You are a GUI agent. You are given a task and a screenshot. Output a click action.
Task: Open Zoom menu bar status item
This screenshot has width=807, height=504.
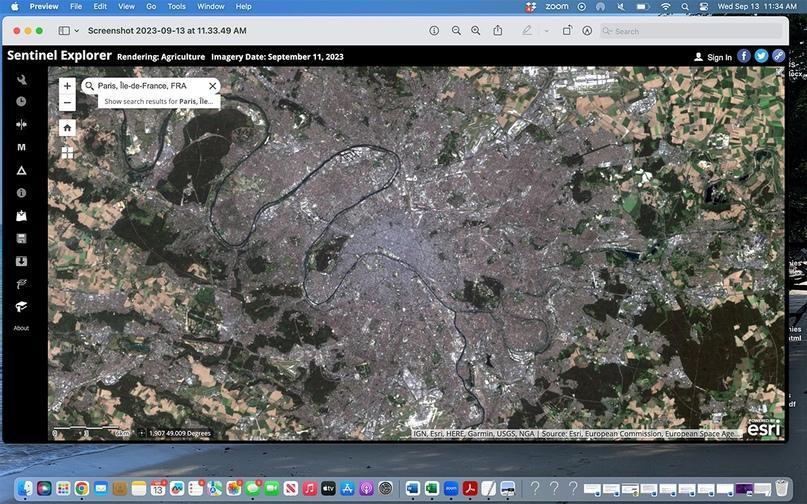pos(557,7)
